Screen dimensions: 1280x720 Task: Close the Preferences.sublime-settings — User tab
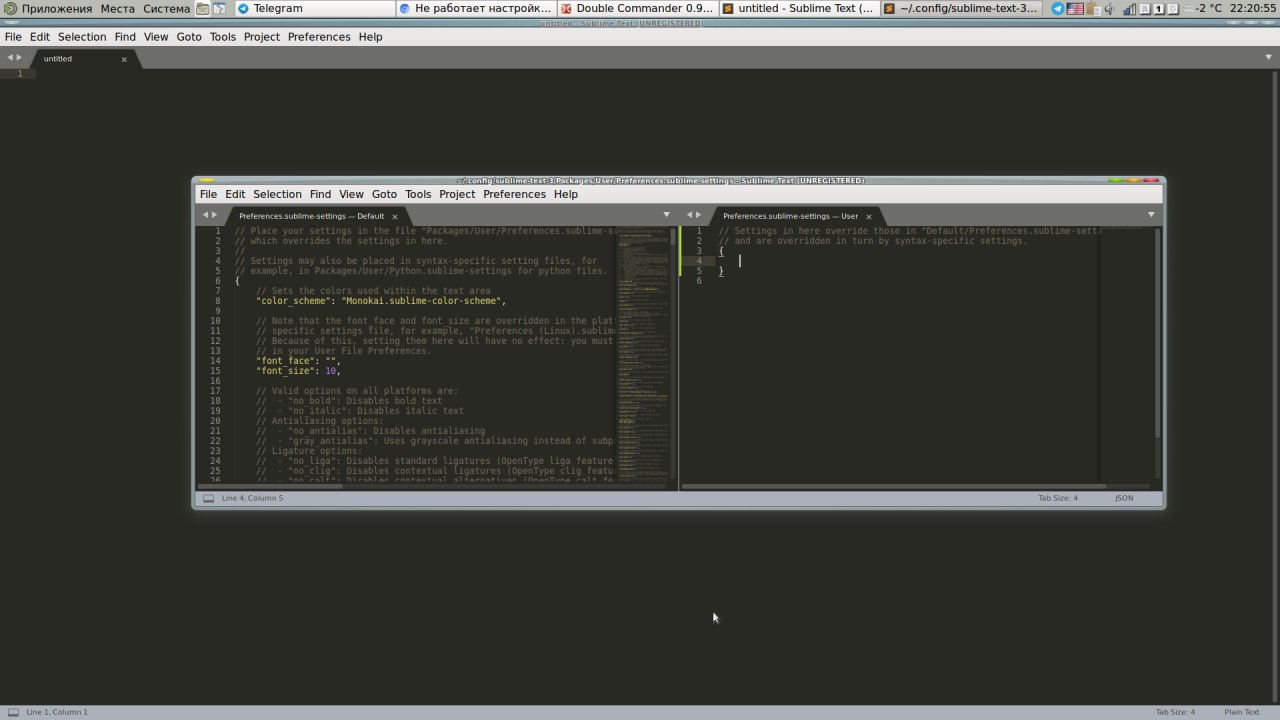coord(868,216)
